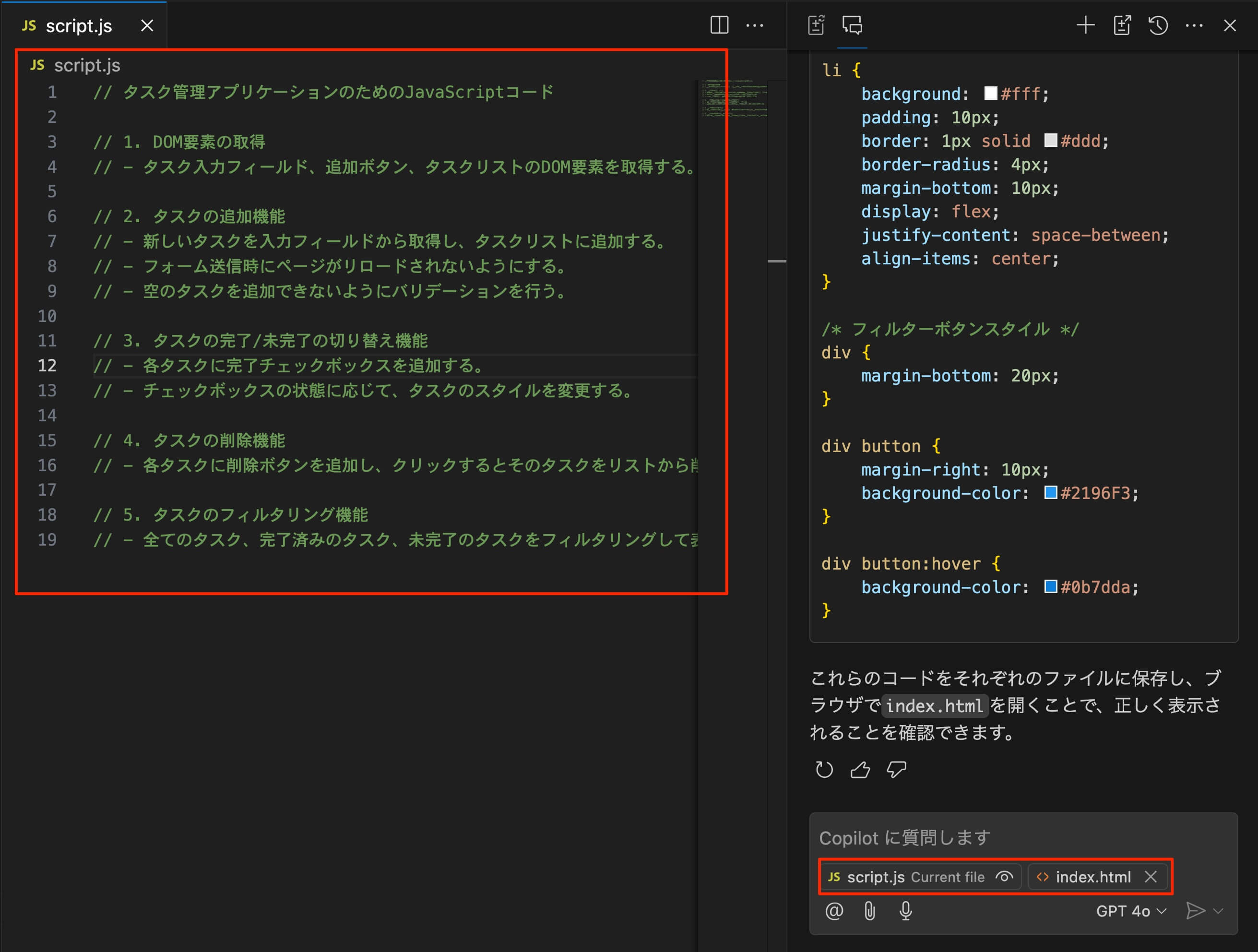Send the chat message
The image size is (1258, 952).
tap(1196, 910)
